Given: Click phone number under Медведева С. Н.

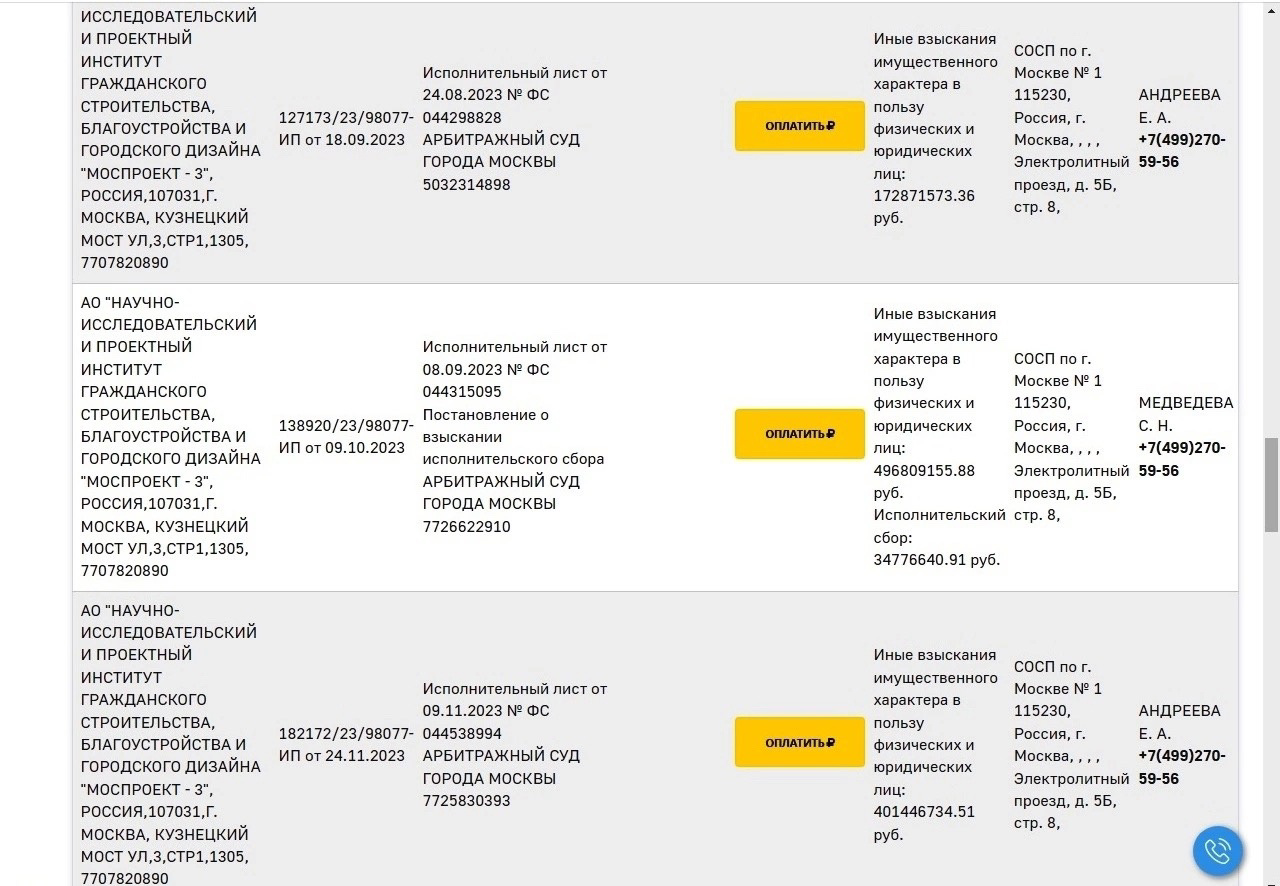Looking at the screenshot, I should click(x=1181, y=459).
